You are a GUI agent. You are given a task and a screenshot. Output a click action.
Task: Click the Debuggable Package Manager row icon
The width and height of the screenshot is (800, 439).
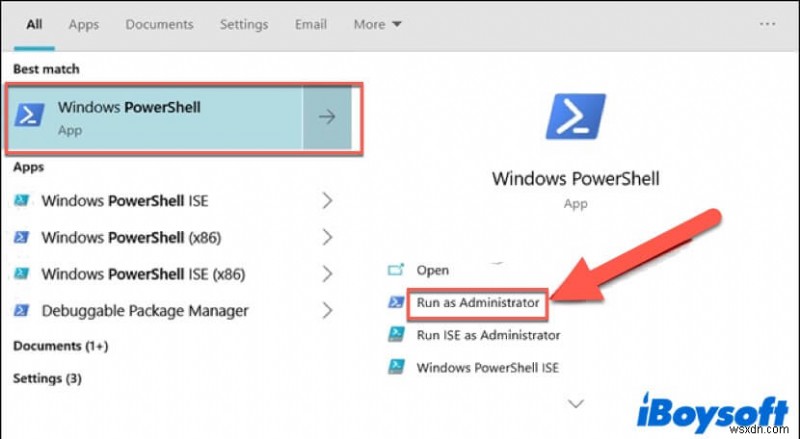pos(21,310)
